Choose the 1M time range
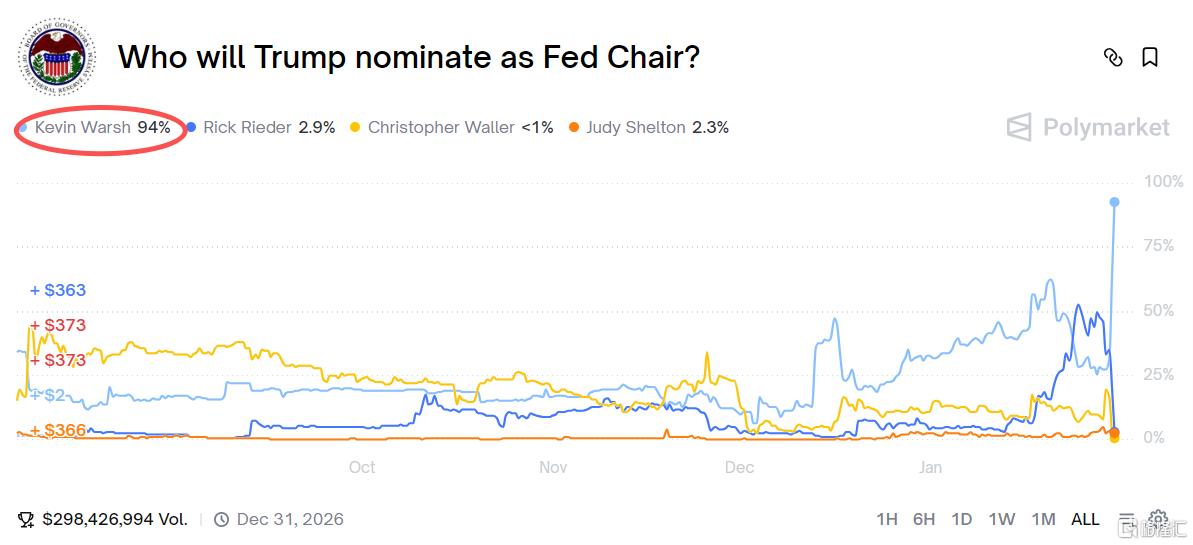This screenshot has height=545, width=1193. pyautogui.click(x=1043, y=519)
